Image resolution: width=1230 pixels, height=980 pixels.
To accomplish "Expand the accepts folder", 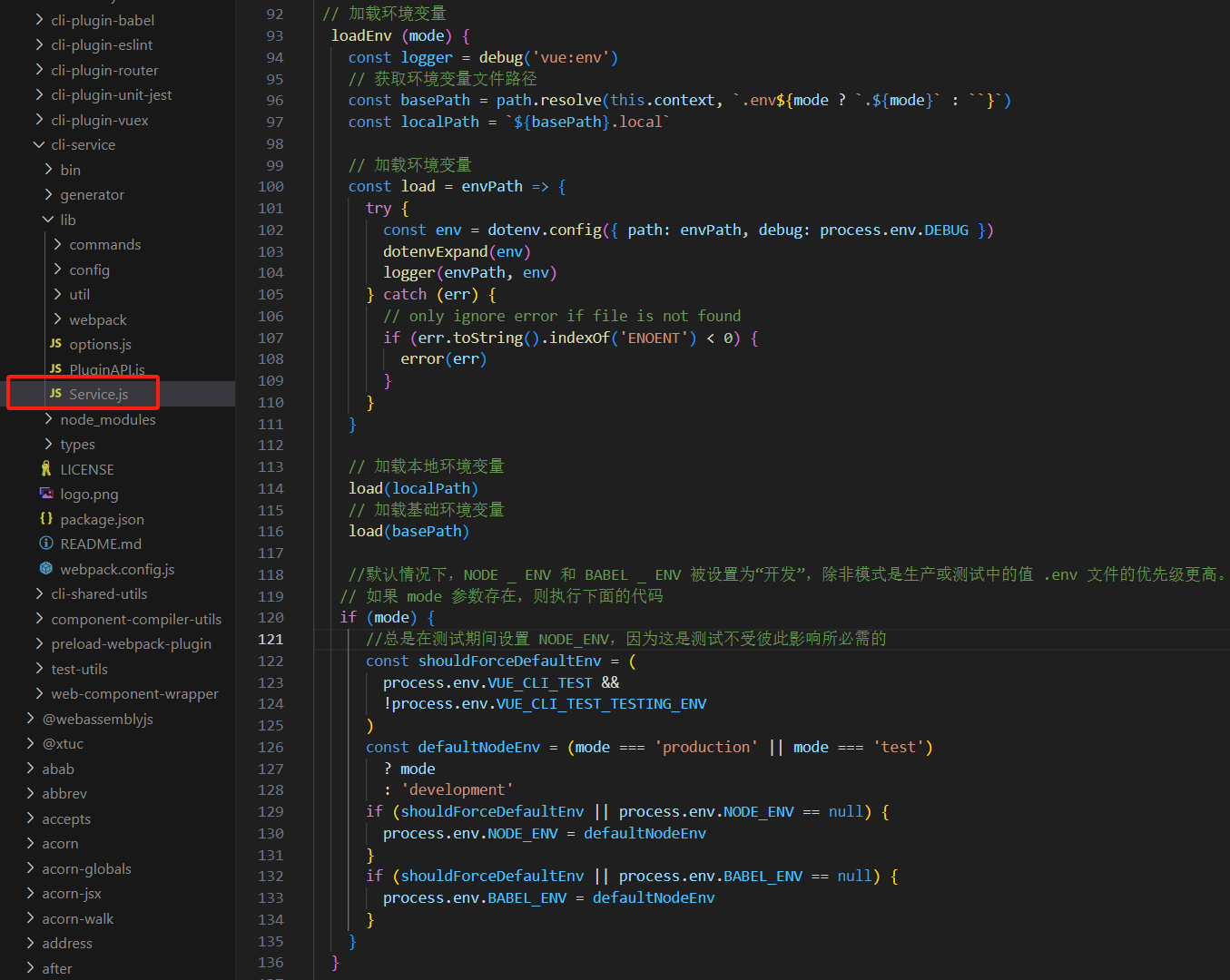I will coord(30,818).
